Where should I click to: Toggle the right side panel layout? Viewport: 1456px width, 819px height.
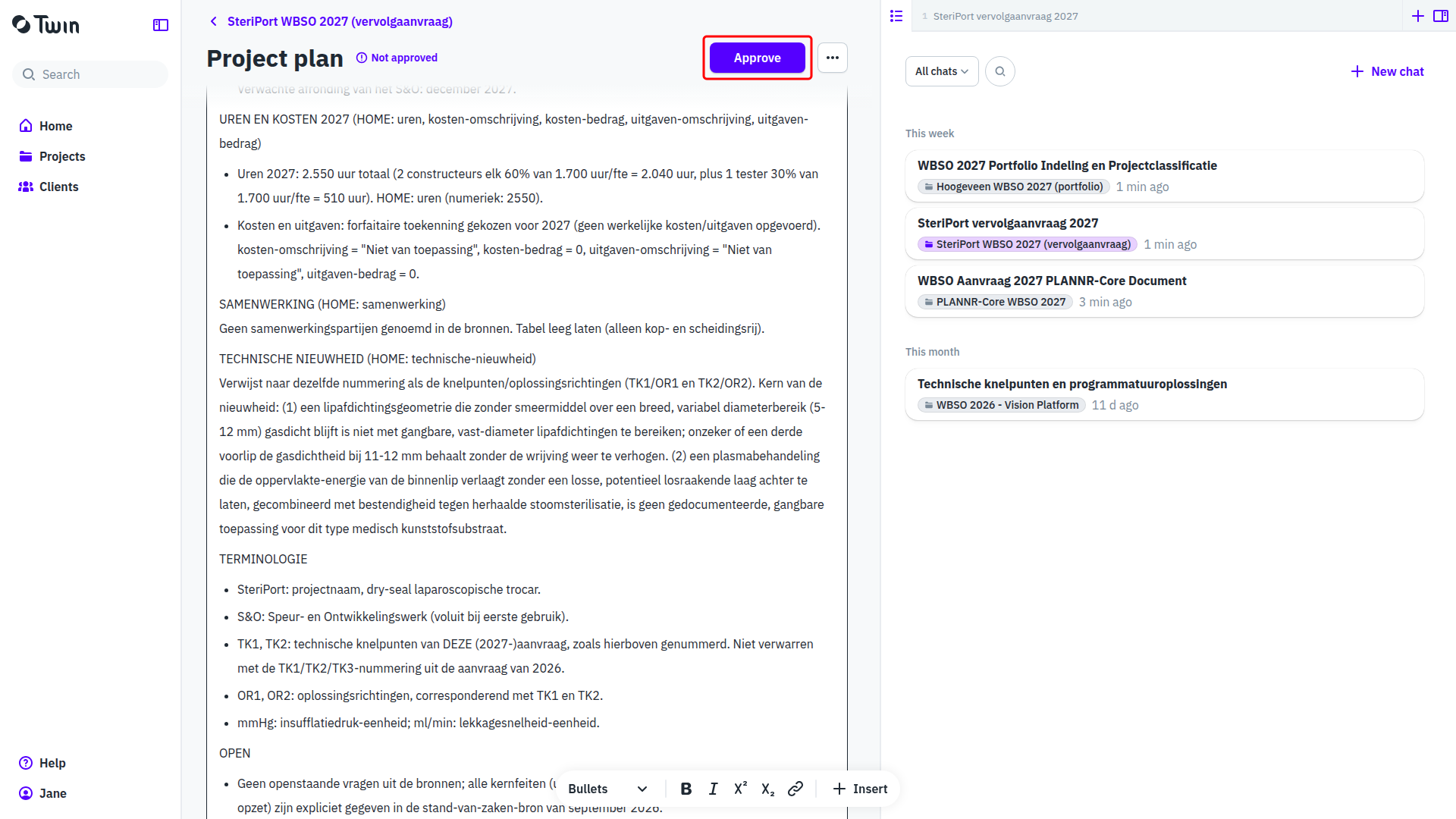click(x=1441, y=16)
